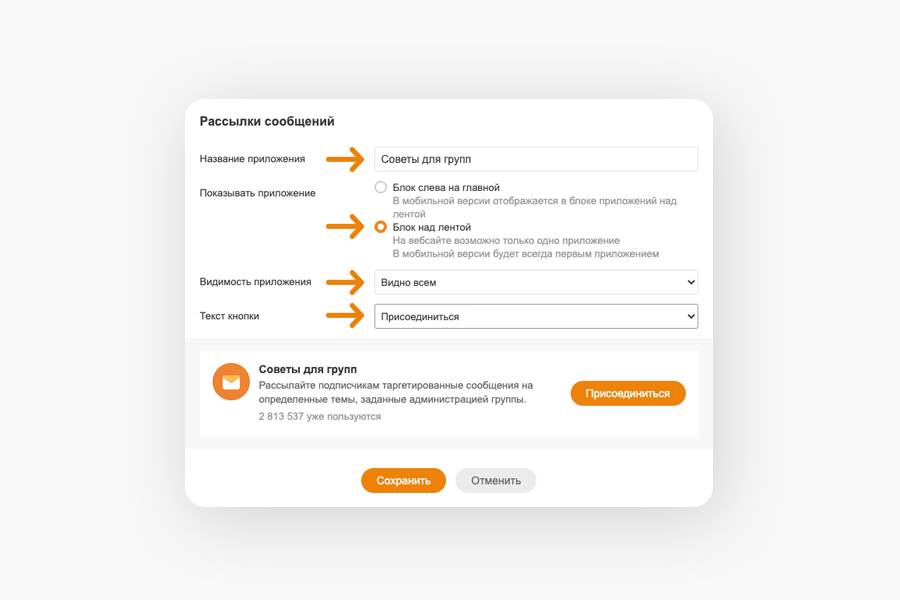Open the Видно всем visibility dropdown
Image resolution: width=900 pixels, height=600 pixels.
(536, 282)
